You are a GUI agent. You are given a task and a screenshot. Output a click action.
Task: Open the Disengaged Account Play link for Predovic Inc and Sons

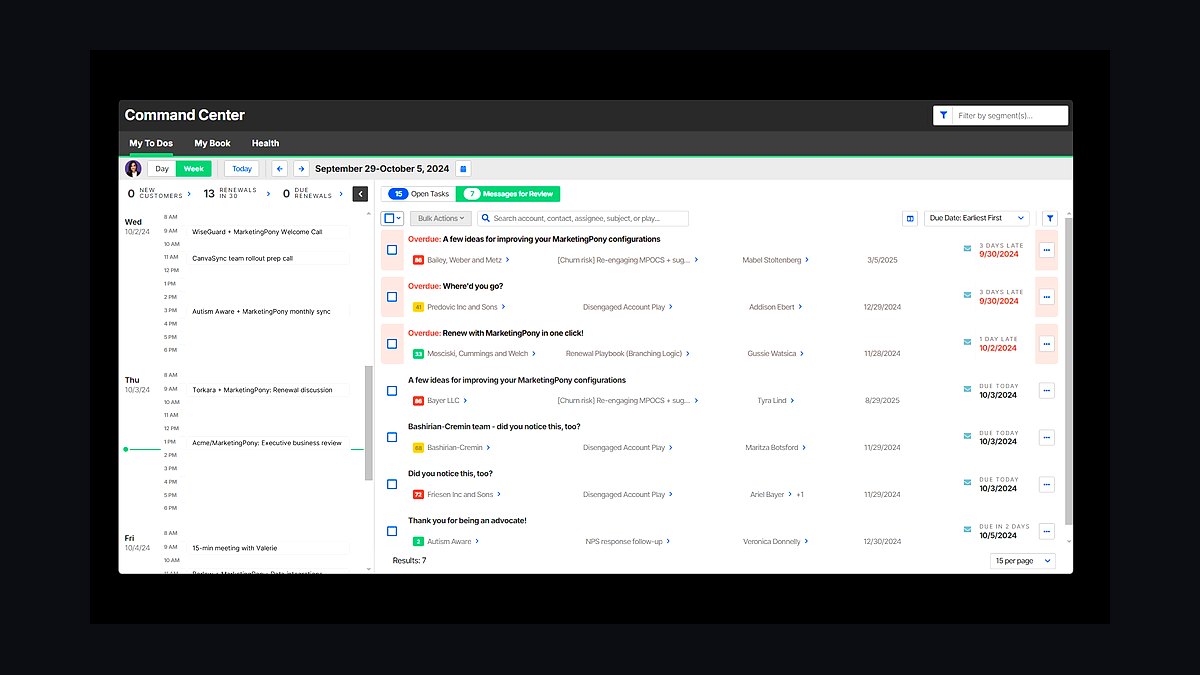click(624, 307)
